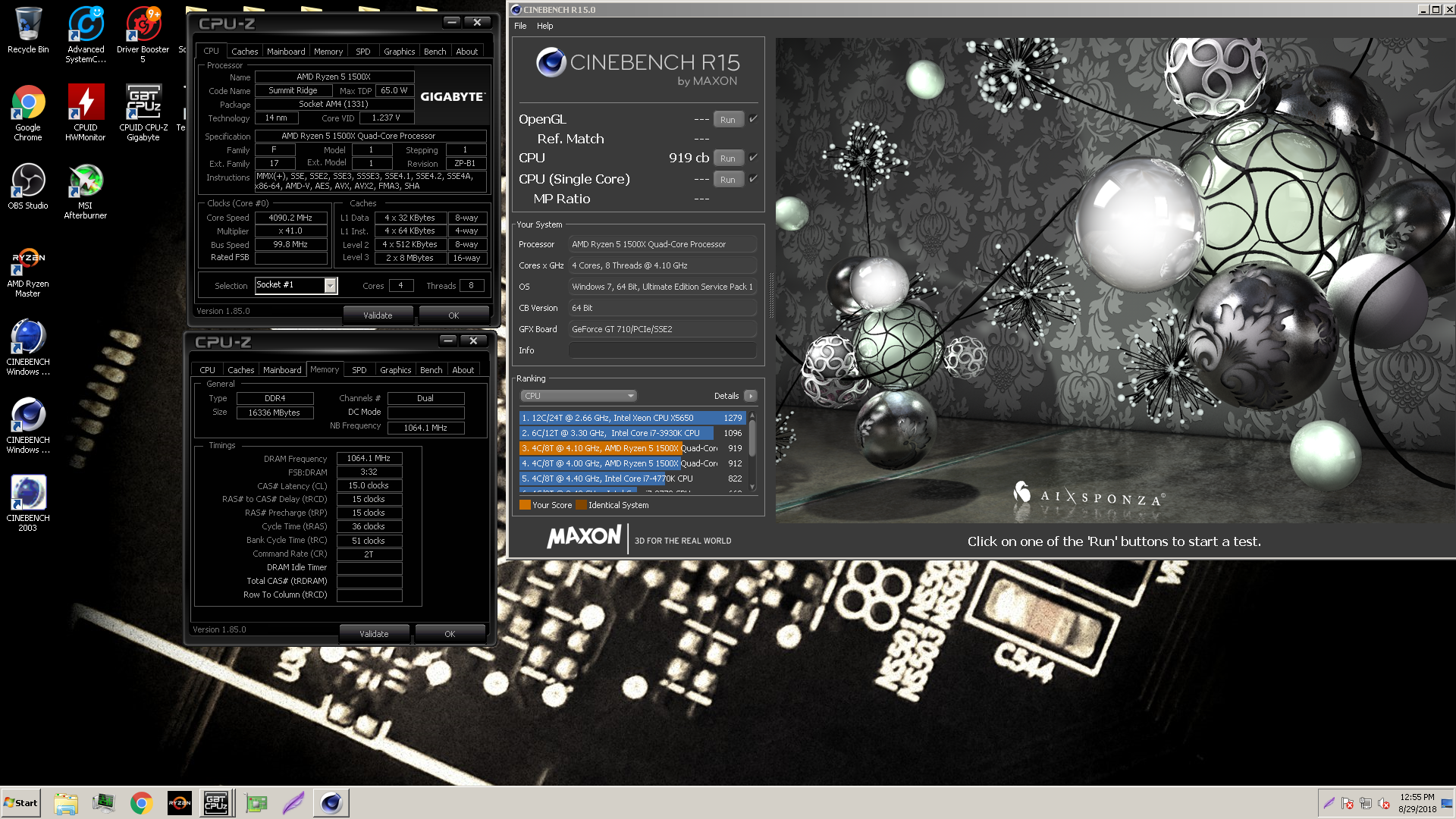Click the Your Score orange legend swatch
The width and height of the screenshot is (1456, 819).
click(525, 505)
